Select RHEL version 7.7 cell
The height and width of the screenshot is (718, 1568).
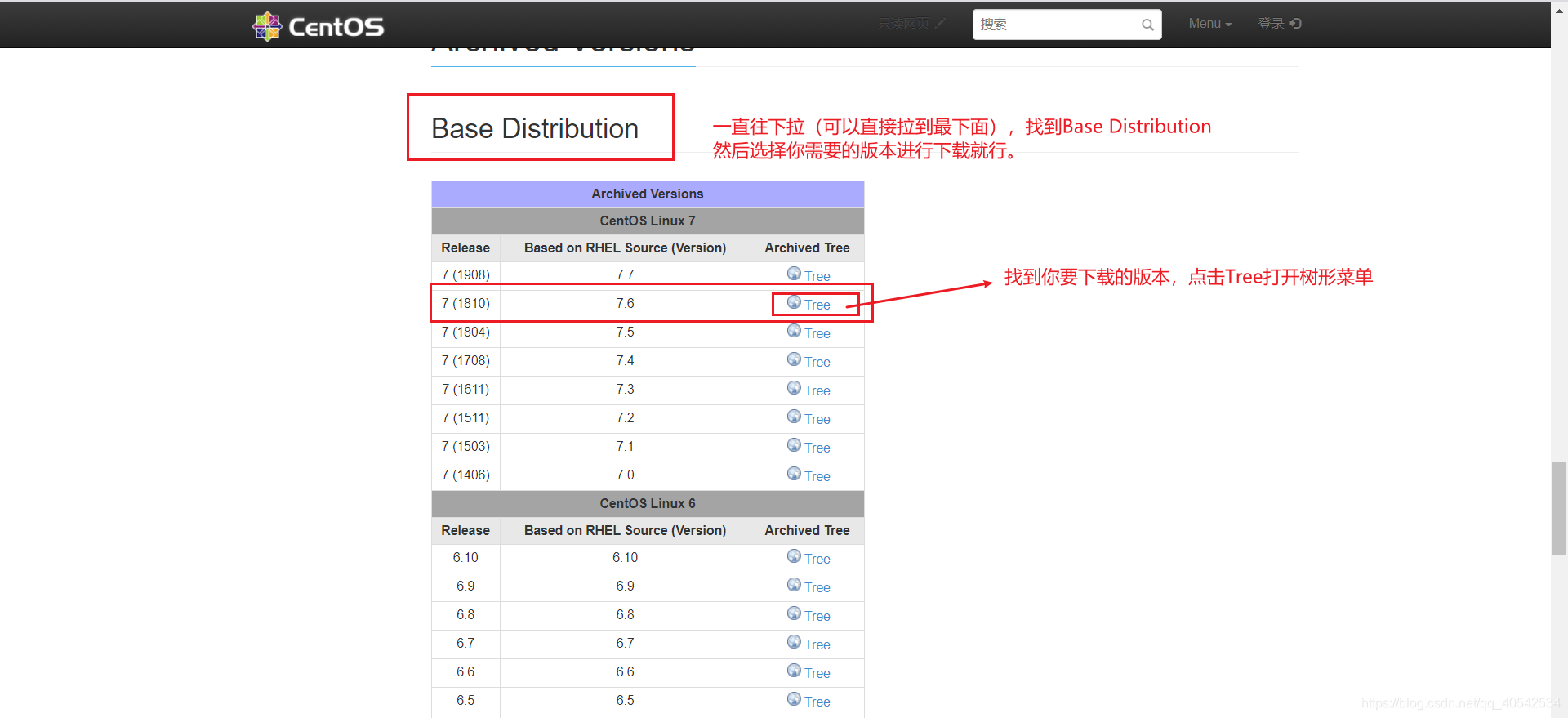[625, 274]
